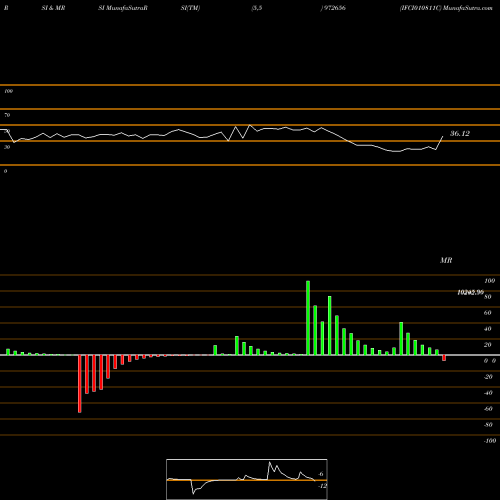Click the -100 axis label

click(490, 441)
